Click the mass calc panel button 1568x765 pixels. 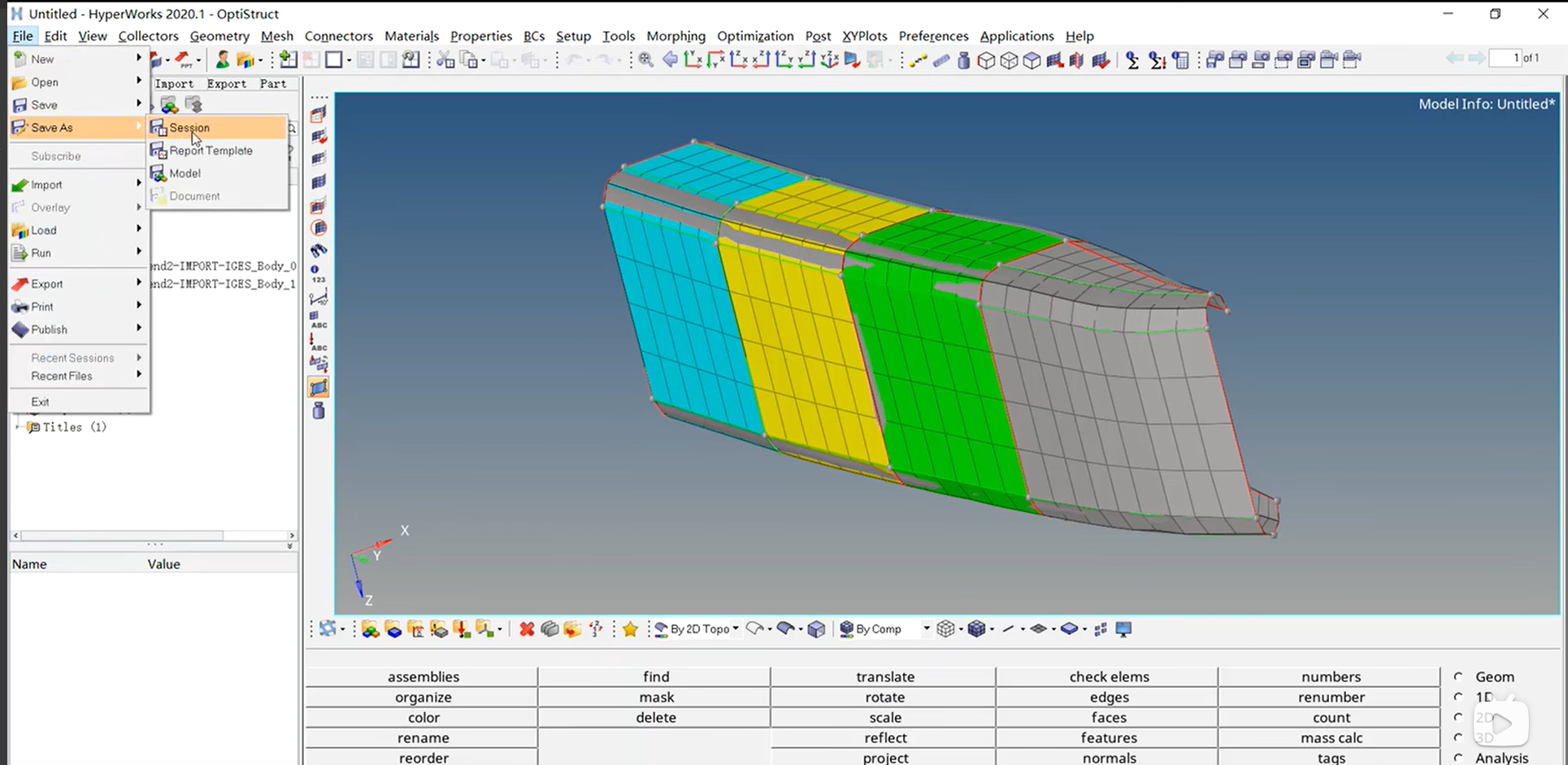1331,737
